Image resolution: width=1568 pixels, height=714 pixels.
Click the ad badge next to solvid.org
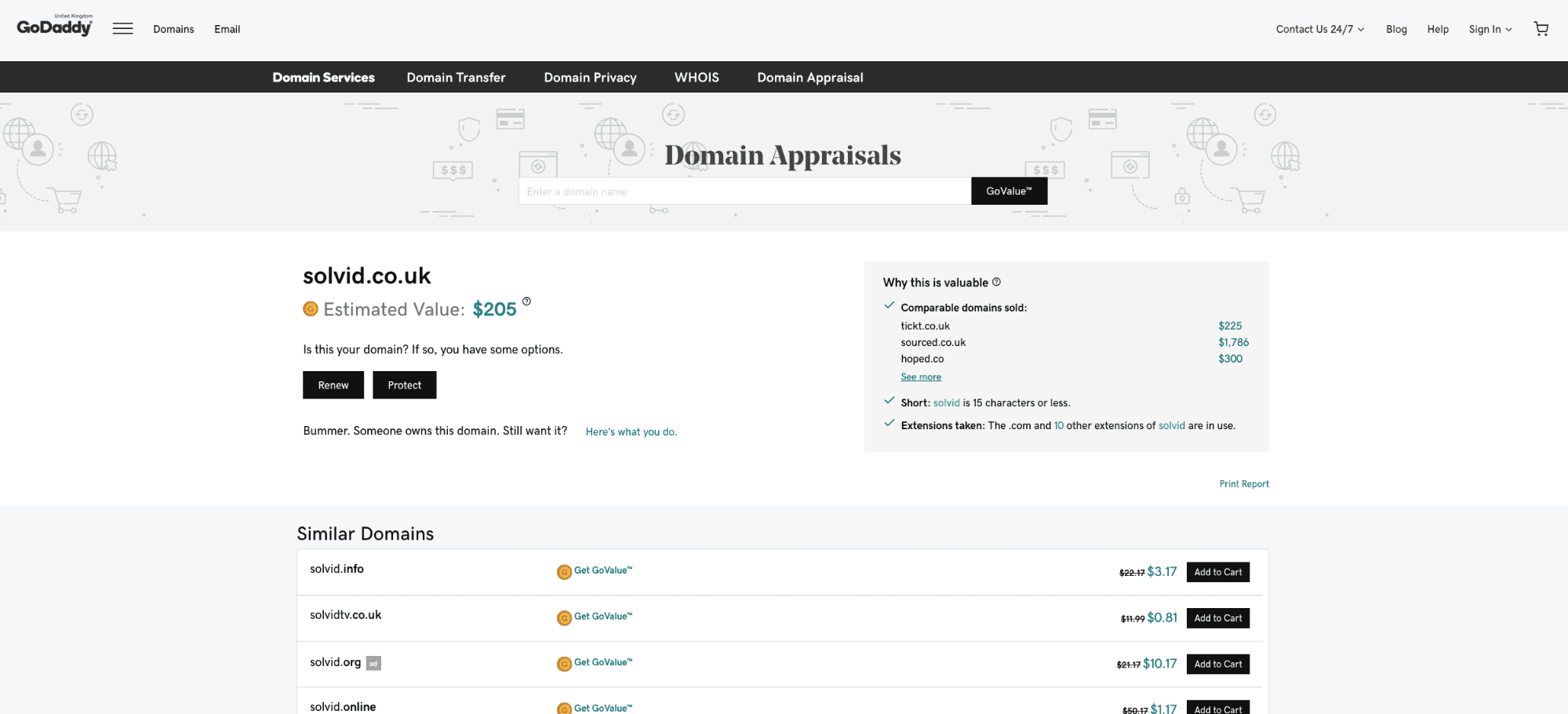point(373,663)
